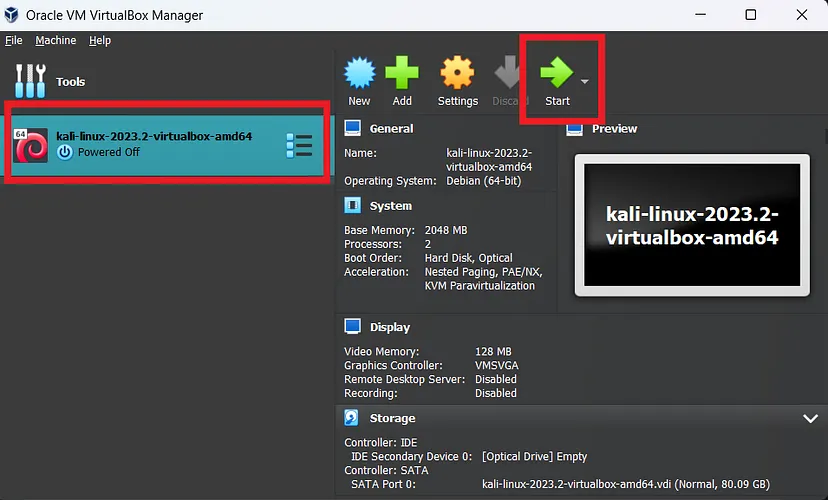This screenshot has height=500, width=828.
Task: Click the Recording Disabled value
Action: pos(496,393)
